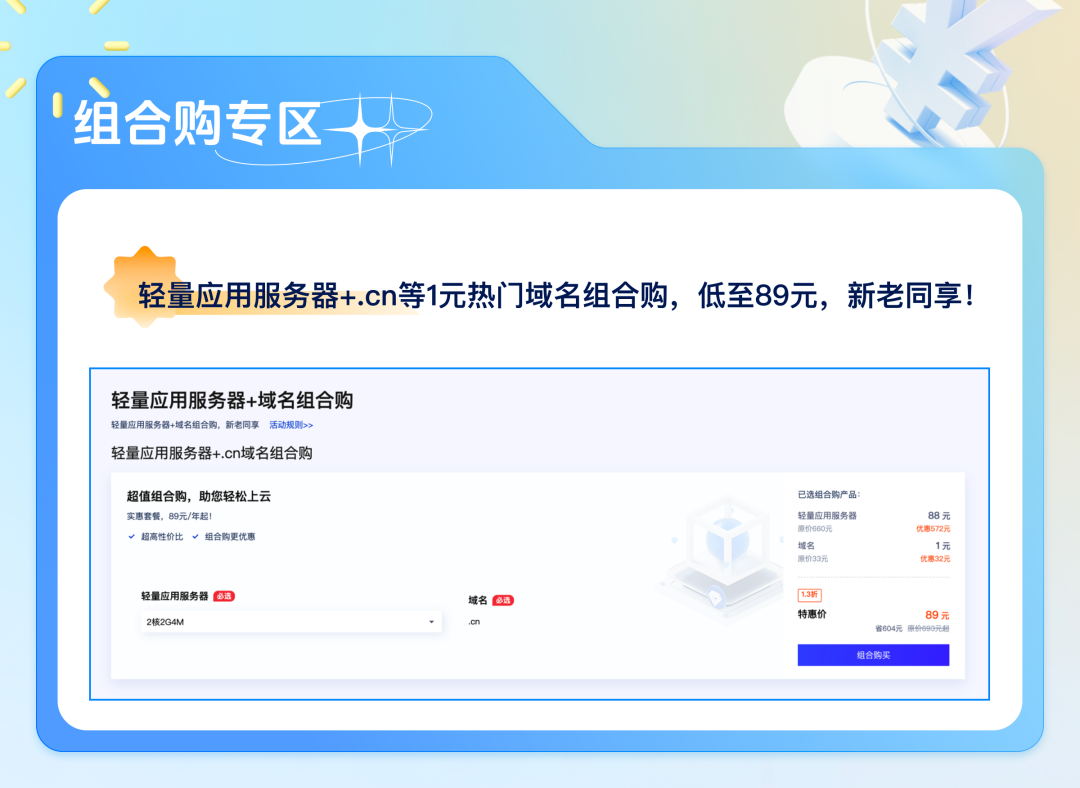Click the bold "轻量应用服务器+域名组合购" section heading
This screenshot has height=788, width=1080.
tap(232, 400)
